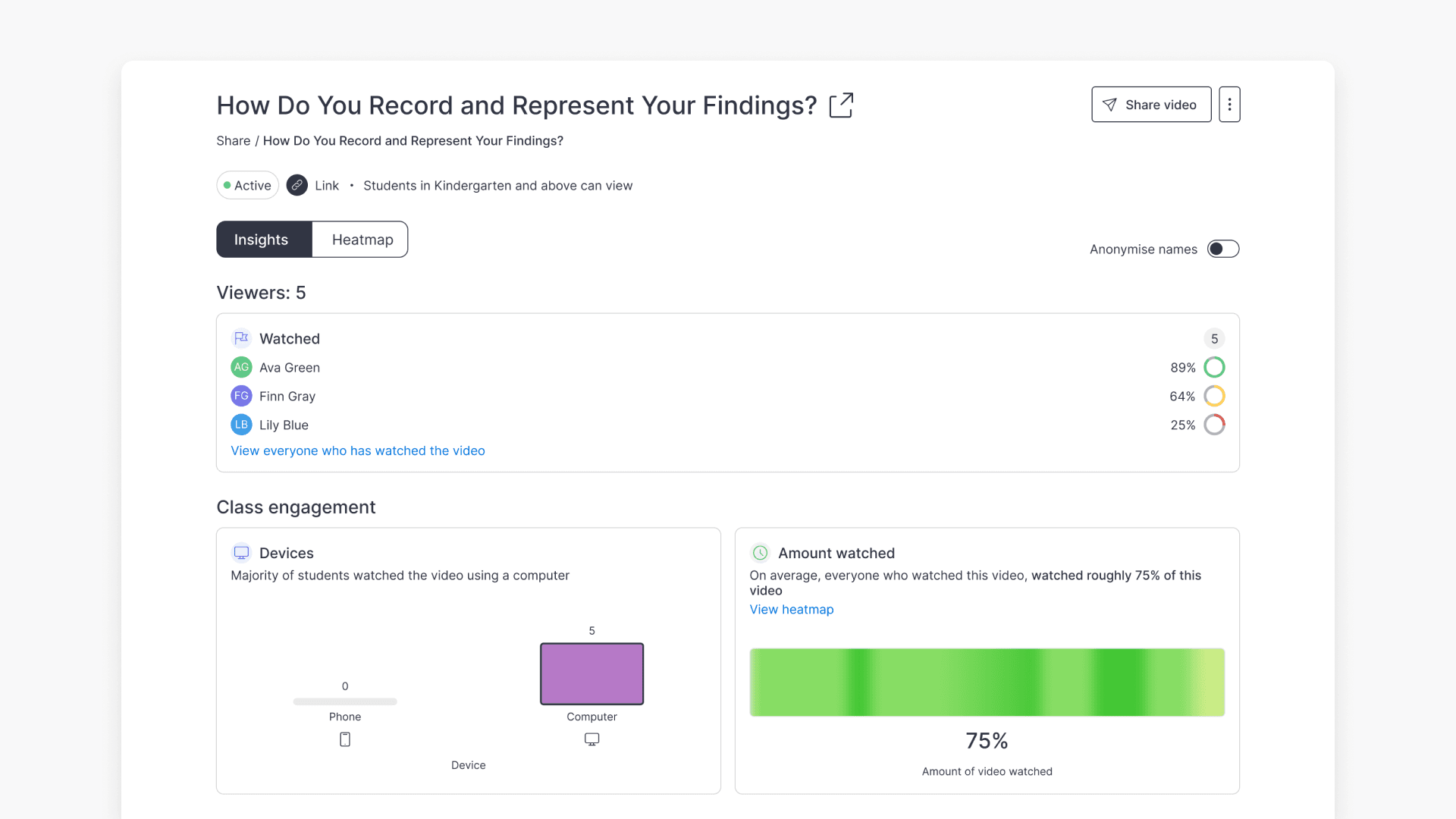The image size is (1456, 819).
Task: Click Finn Gray's avatar initials
Action: click(241, 396)
